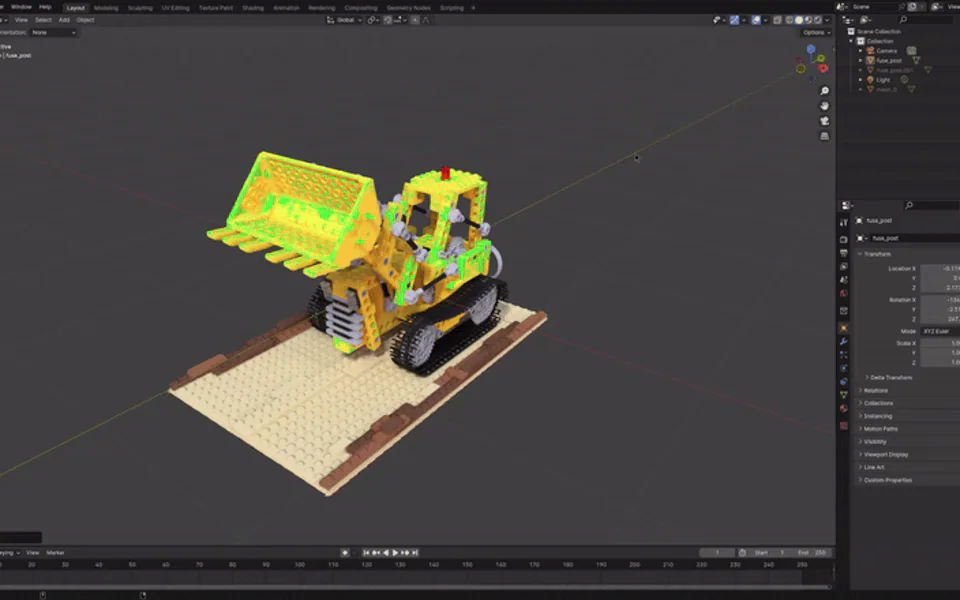Open the viewport Add menu
The image size is (960, 600).
[64, 20]
